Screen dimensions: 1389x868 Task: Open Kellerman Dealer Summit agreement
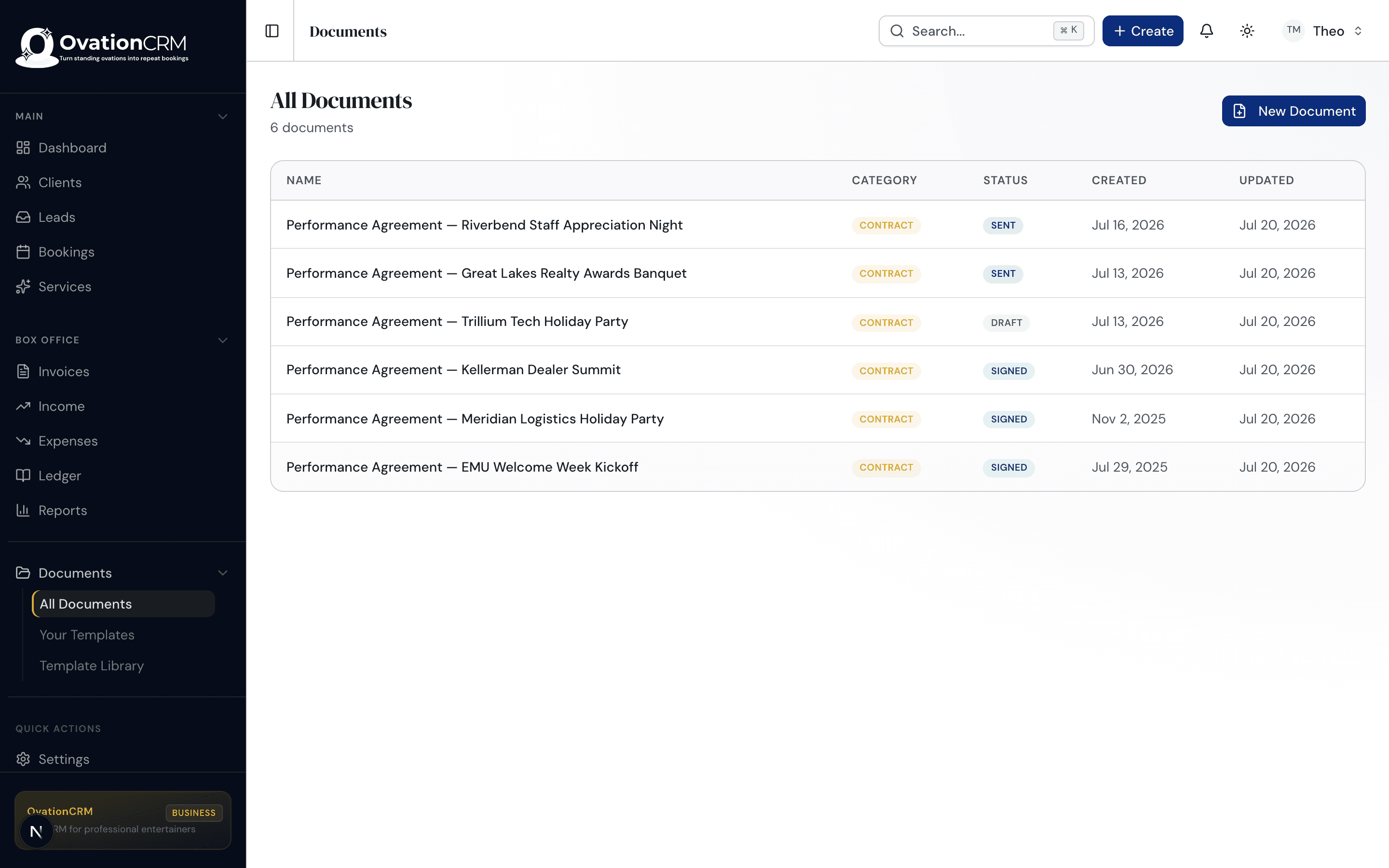click(x=453, y=370)
